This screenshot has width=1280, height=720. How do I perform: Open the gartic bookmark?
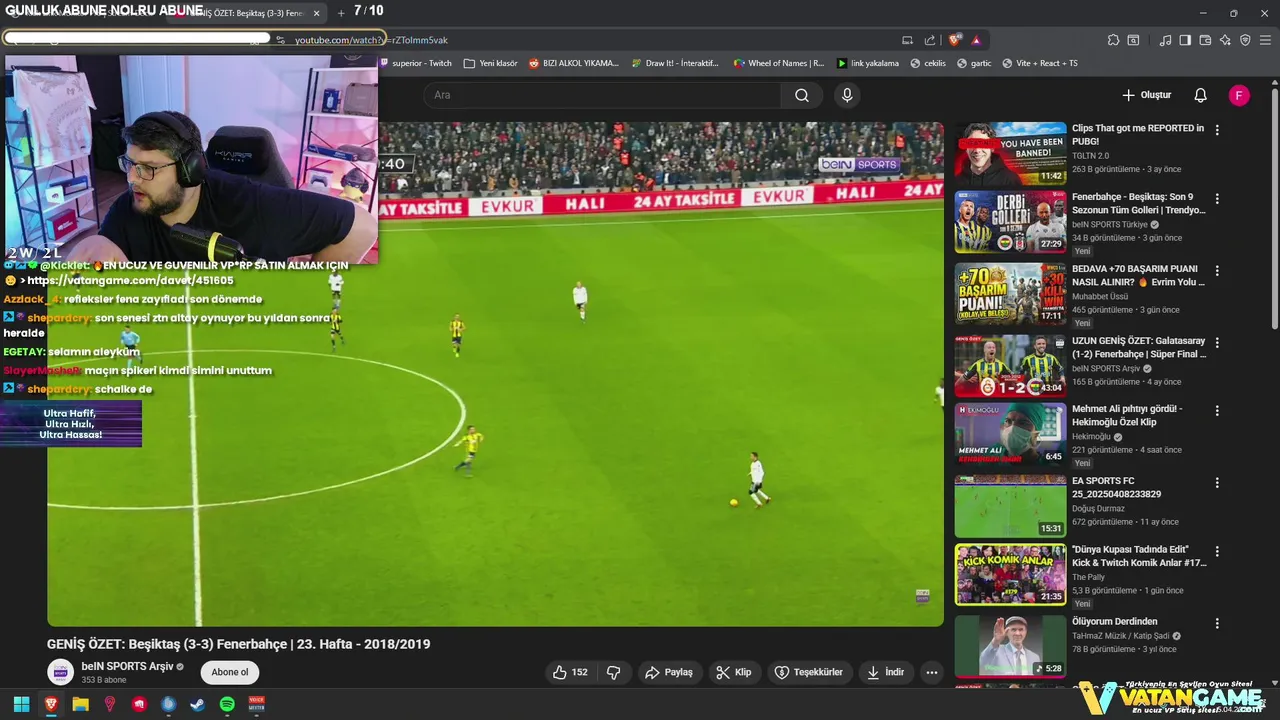pos(974,63)
